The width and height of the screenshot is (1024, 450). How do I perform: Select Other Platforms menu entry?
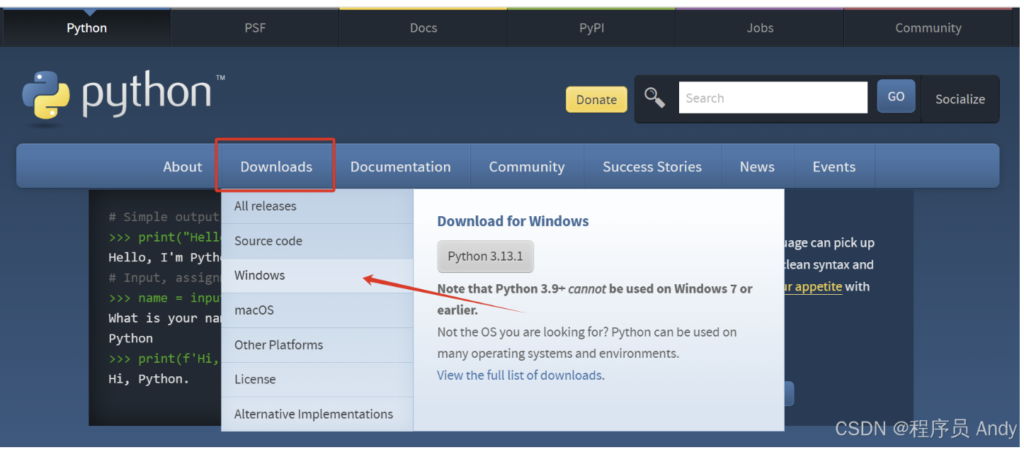coord(278,345)
